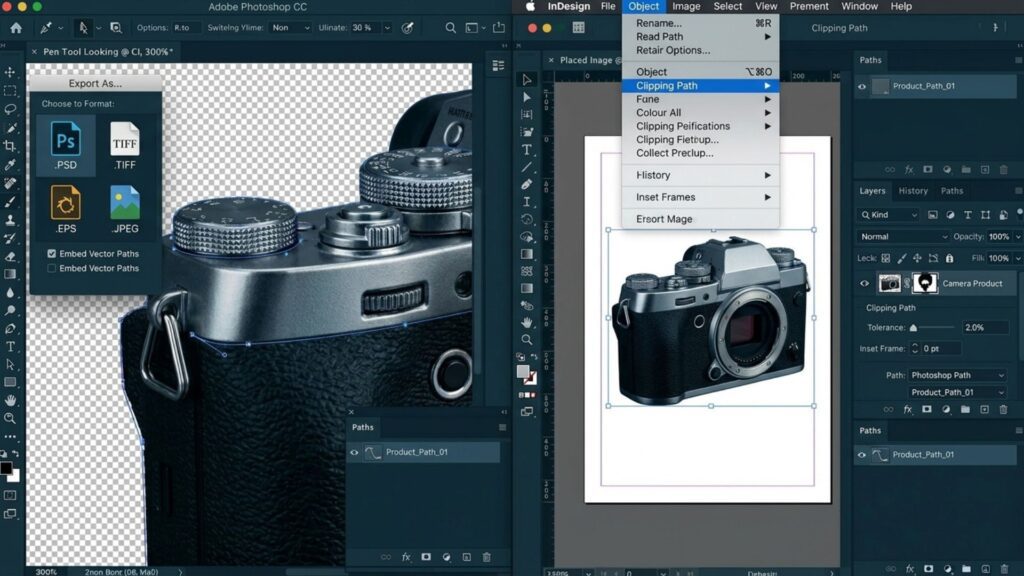Select the Clone Stamp tool

10,220
